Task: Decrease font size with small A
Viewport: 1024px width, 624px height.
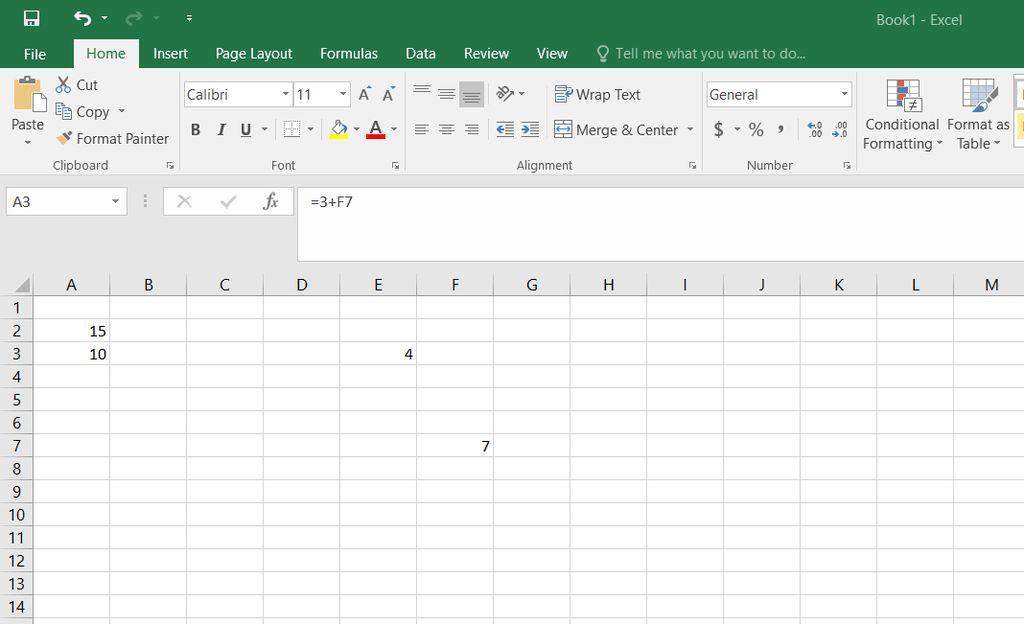Action: 389,94
